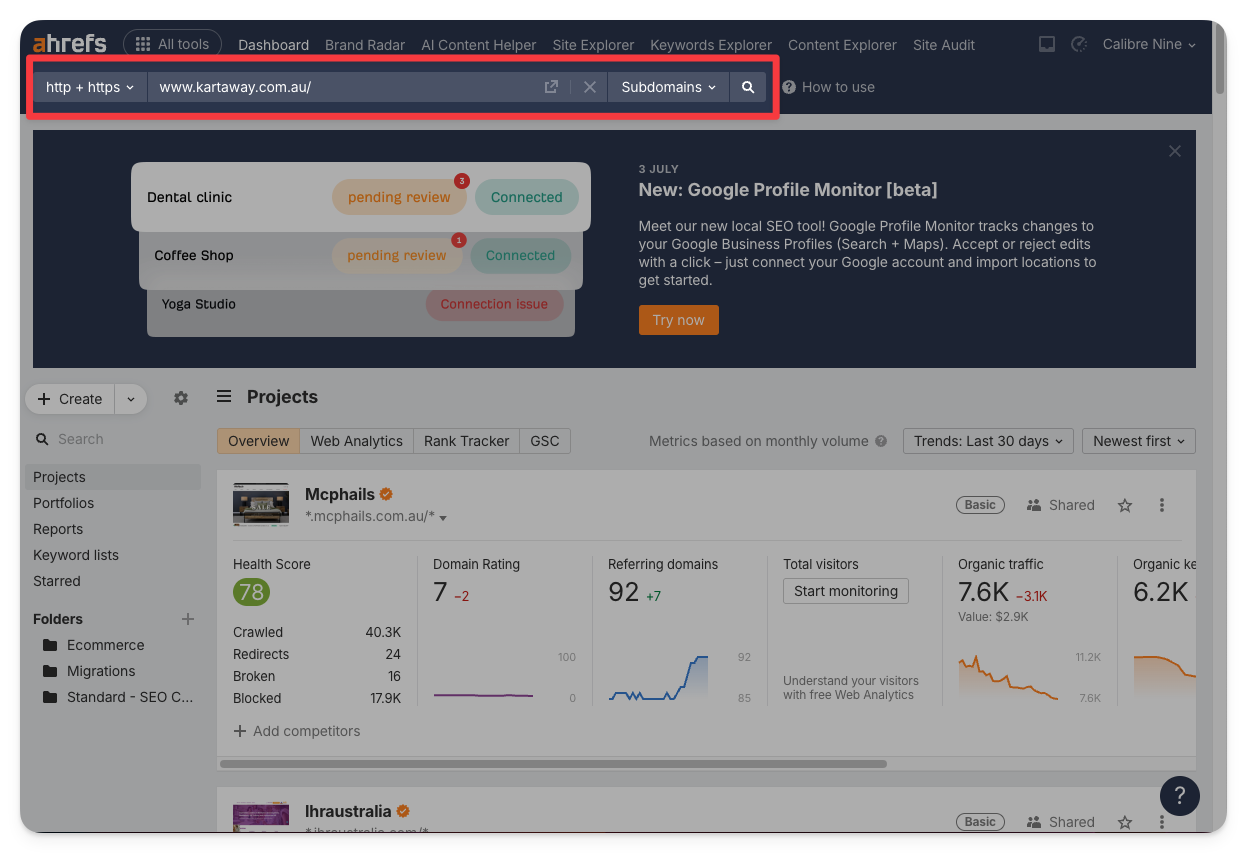1247x853 pixels.
Task: Switch to the Rank Tracker tab
Action: pyautogui.click(x=466, y=441)
